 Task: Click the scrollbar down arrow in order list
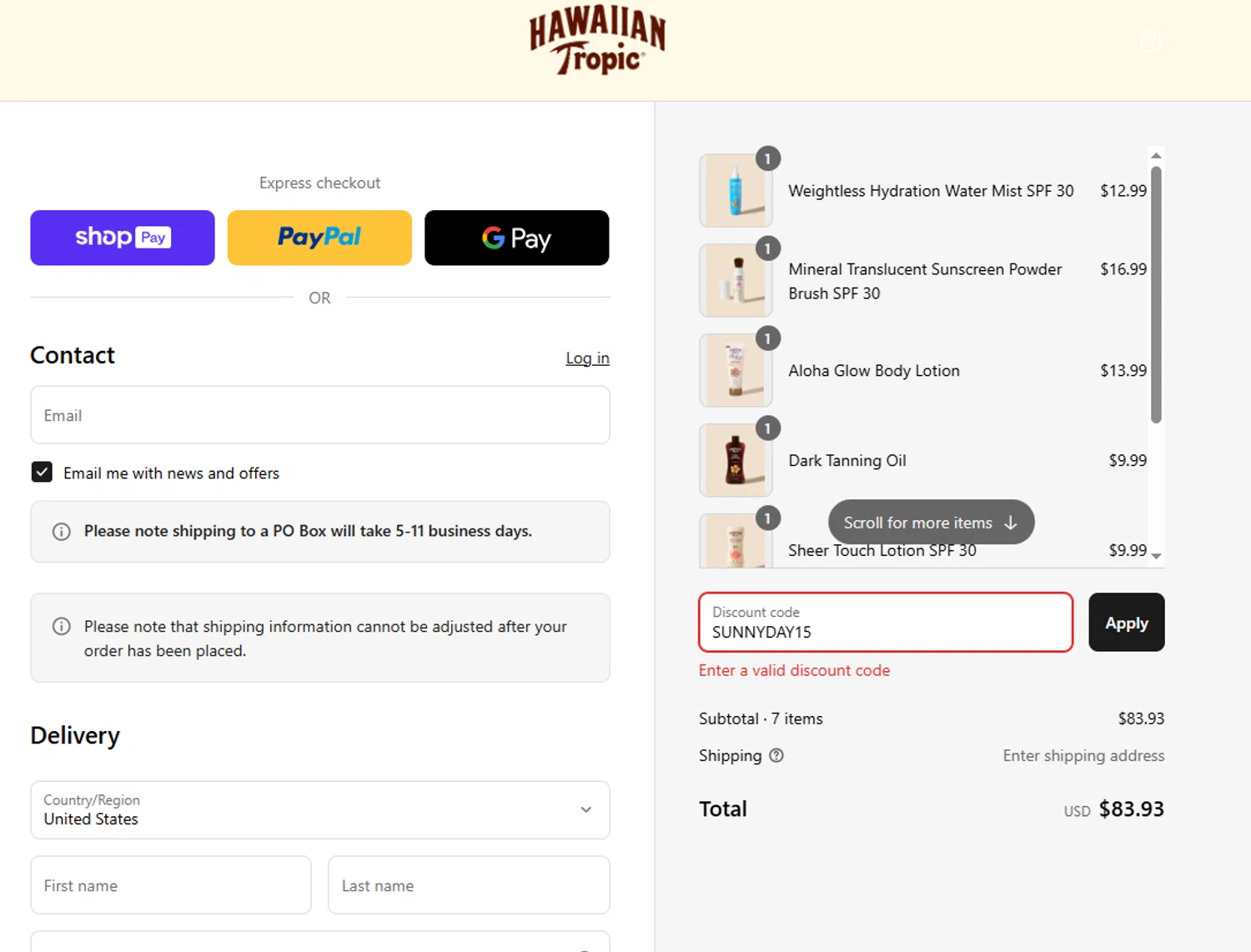pos(1156,556)
